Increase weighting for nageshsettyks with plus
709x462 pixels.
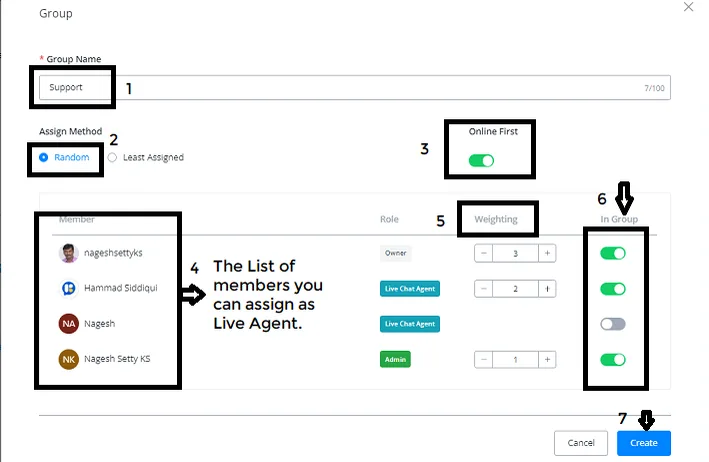click(x=547, y=253)
